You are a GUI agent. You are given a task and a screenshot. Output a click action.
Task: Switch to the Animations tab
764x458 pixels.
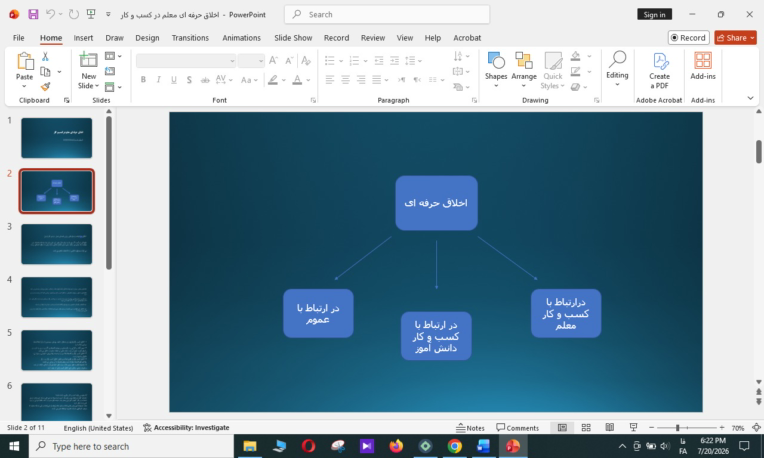[x=241, y=38]
